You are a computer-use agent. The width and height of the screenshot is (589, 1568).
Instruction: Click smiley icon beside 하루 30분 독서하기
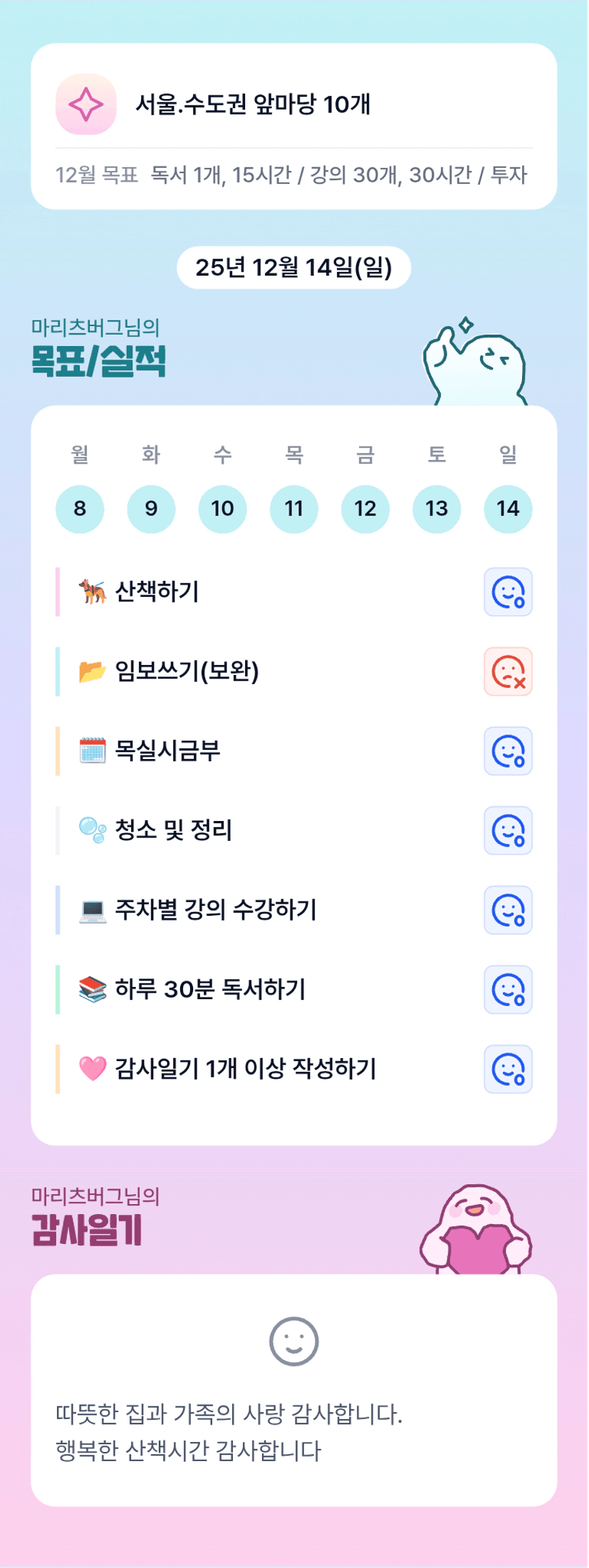pyautogui.click(x=508, y=990)
